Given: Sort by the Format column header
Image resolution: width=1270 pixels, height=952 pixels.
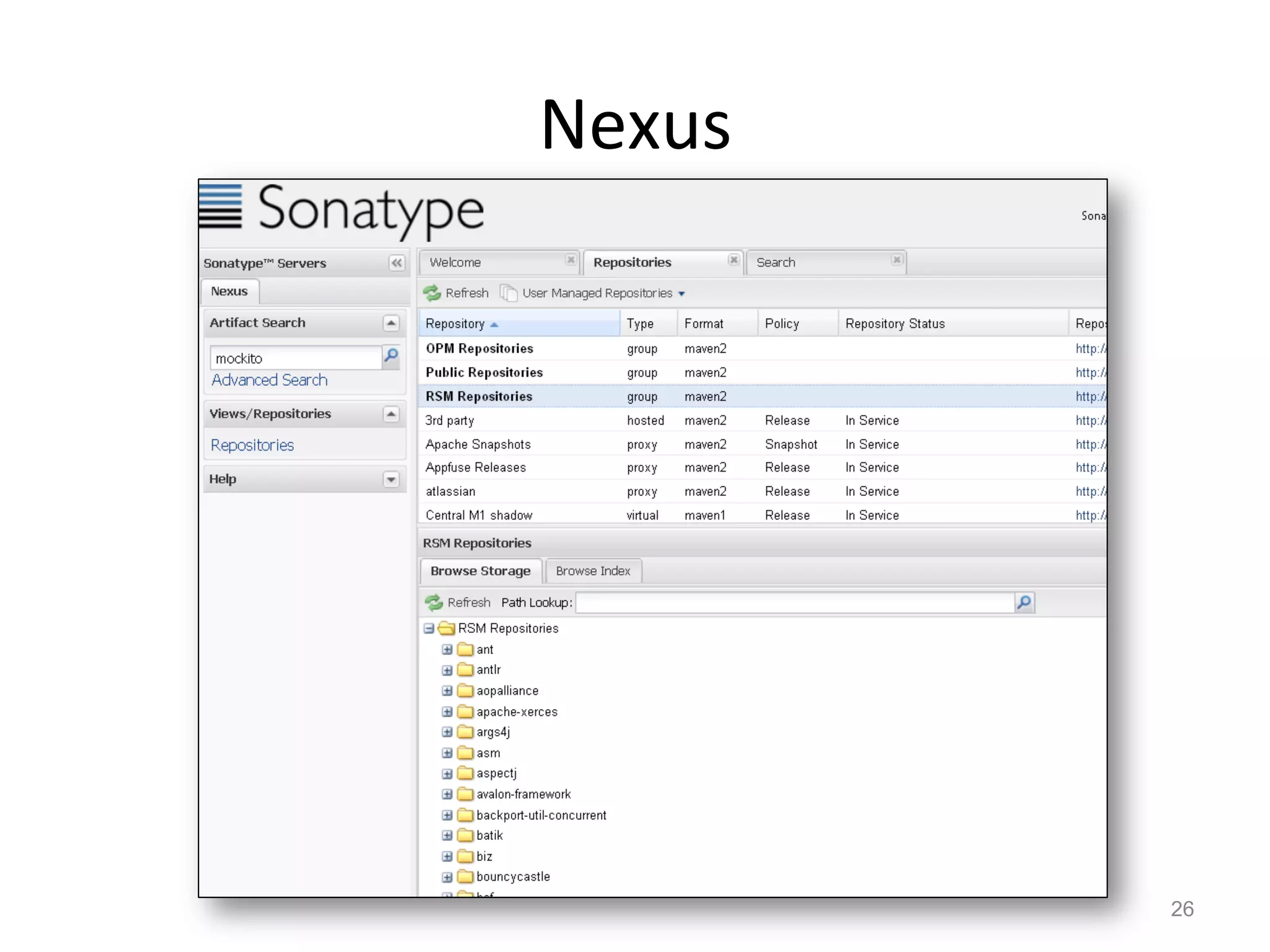Looking at the screenshot, I should 717,324.
